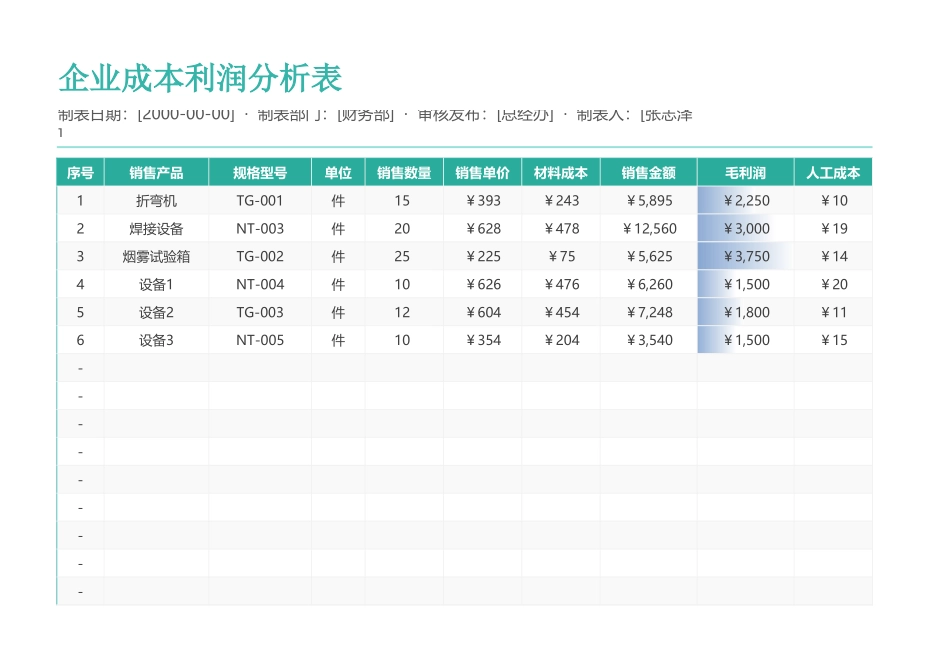Click the 焊接设备 product cell
Viewport: 950px width, 672px height.
pyautogui.click(x=155, y=228)
